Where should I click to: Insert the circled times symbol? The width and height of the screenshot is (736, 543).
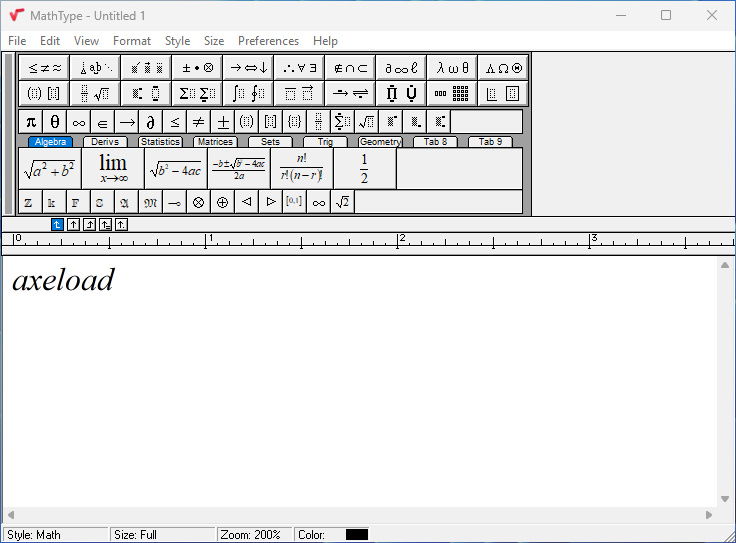coord(199,202)
